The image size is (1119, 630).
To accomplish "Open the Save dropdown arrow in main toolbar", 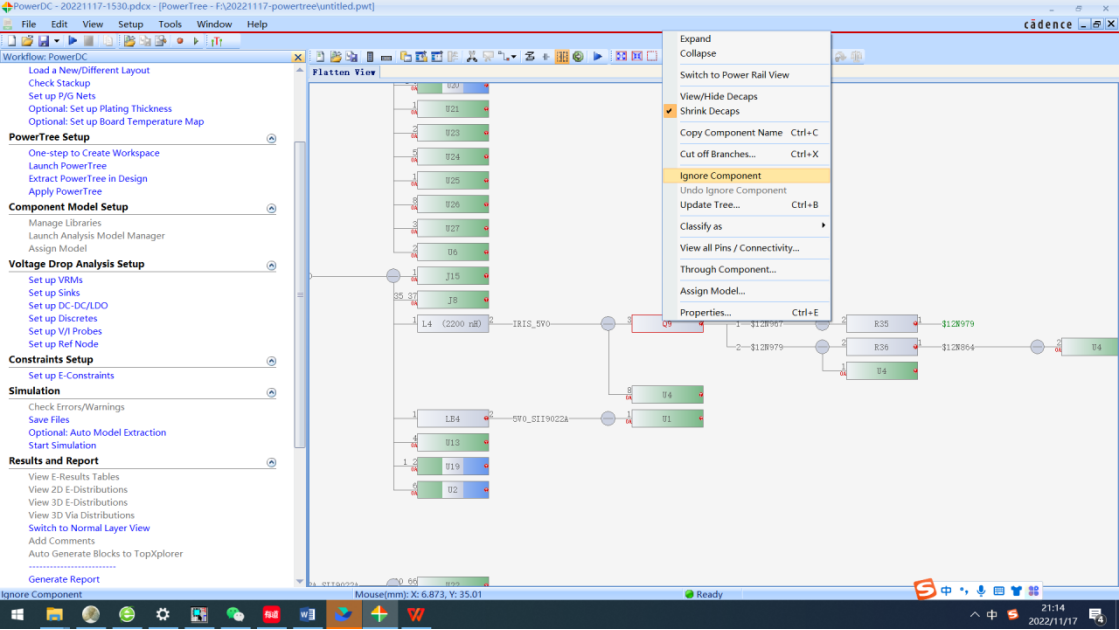I will [x=56, y=41].
